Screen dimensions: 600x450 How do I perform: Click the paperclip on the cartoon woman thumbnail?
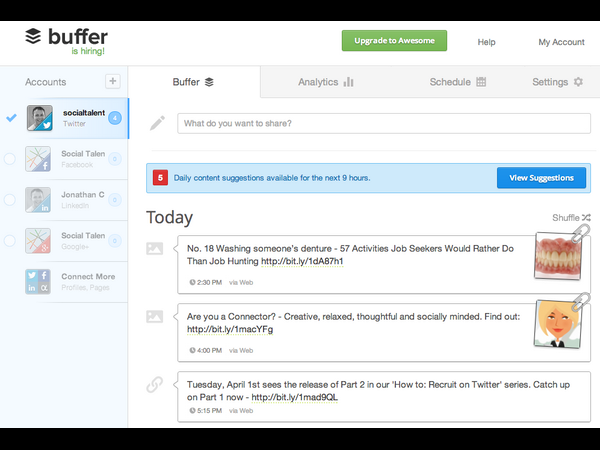pyautogui.click(x=581, y=302)
